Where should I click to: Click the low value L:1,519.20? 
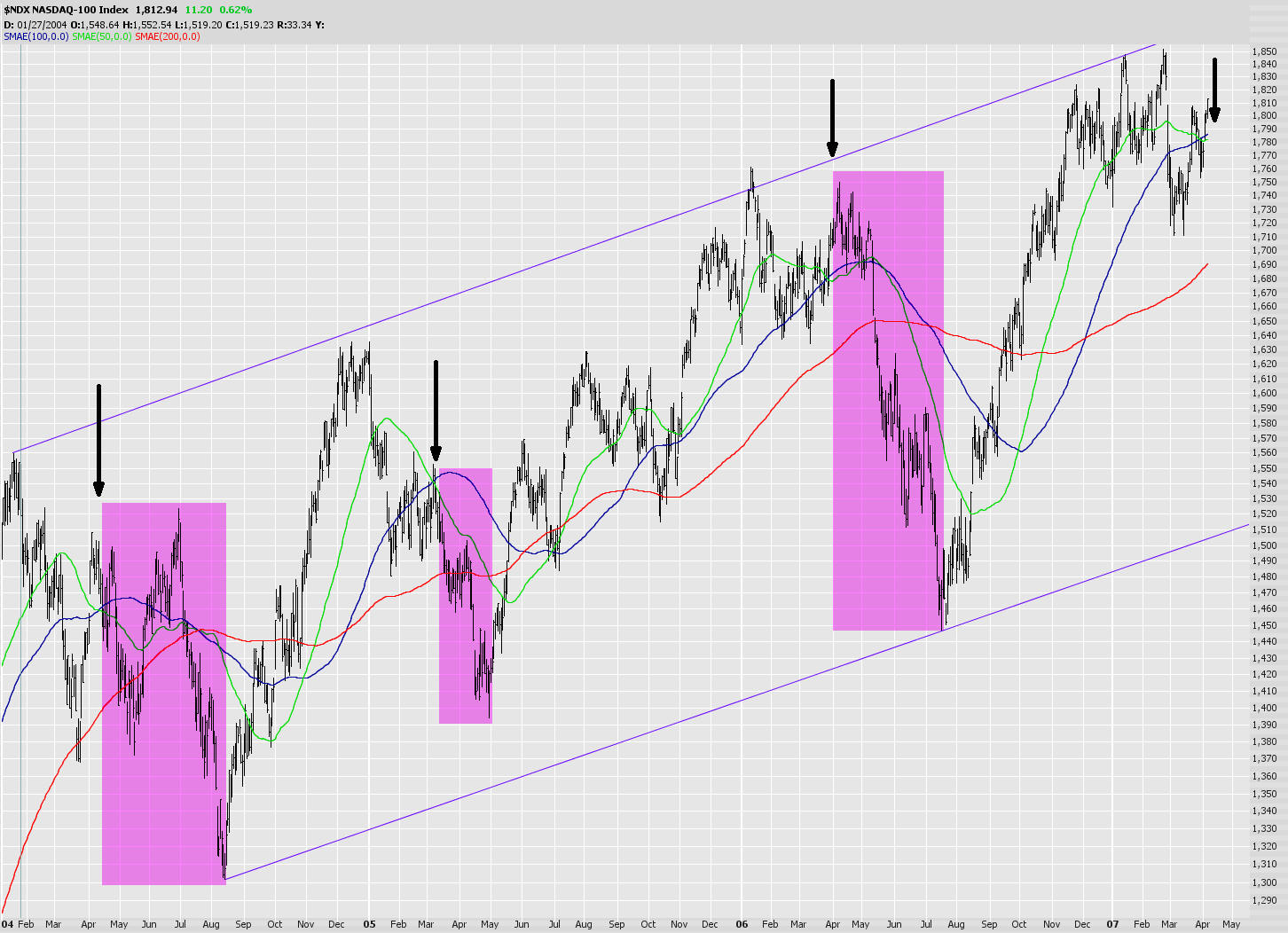[198, 24]
